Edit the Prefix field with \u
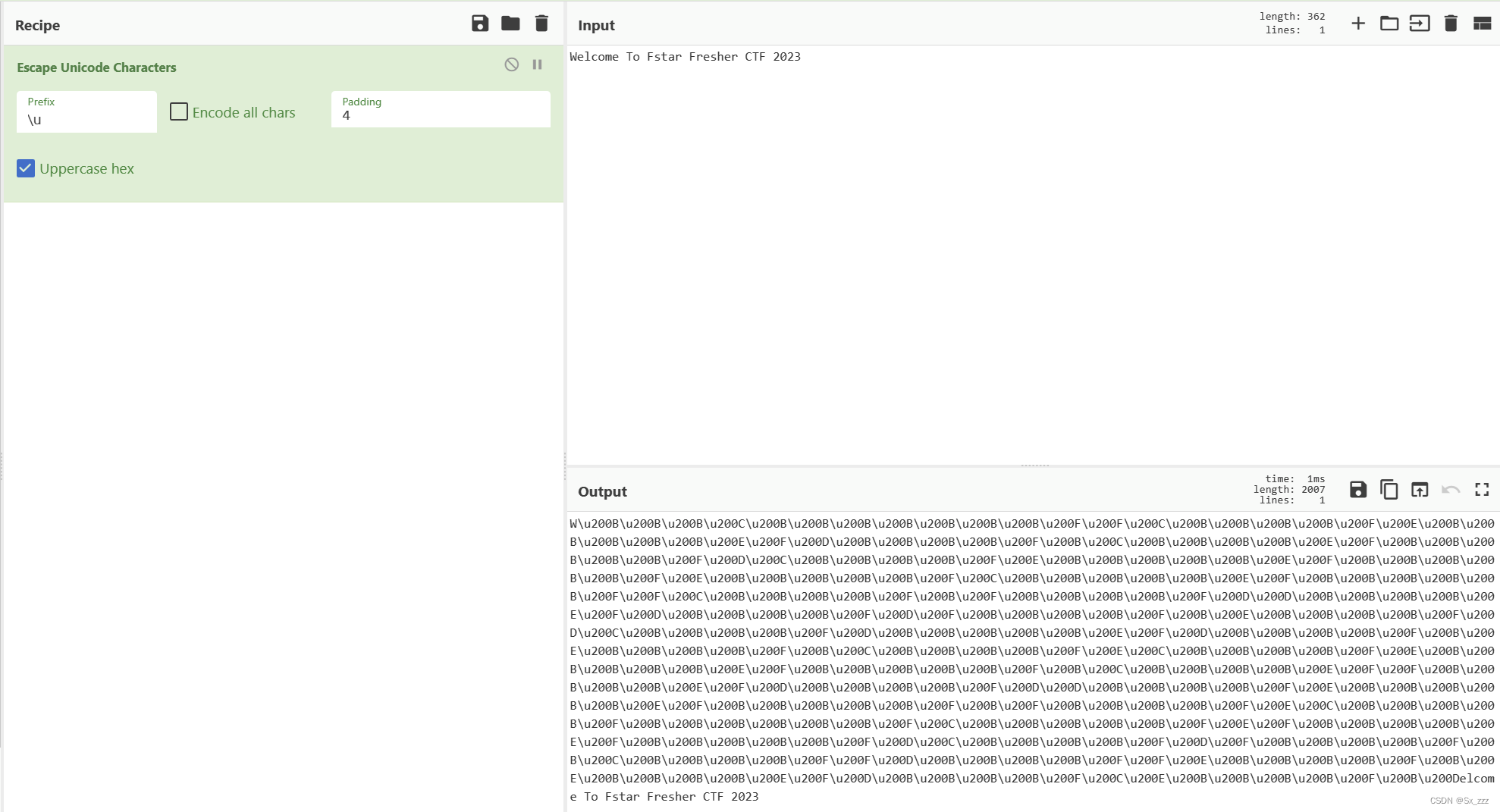Screen dimensions: 1500x812 (x=86, y=112)
